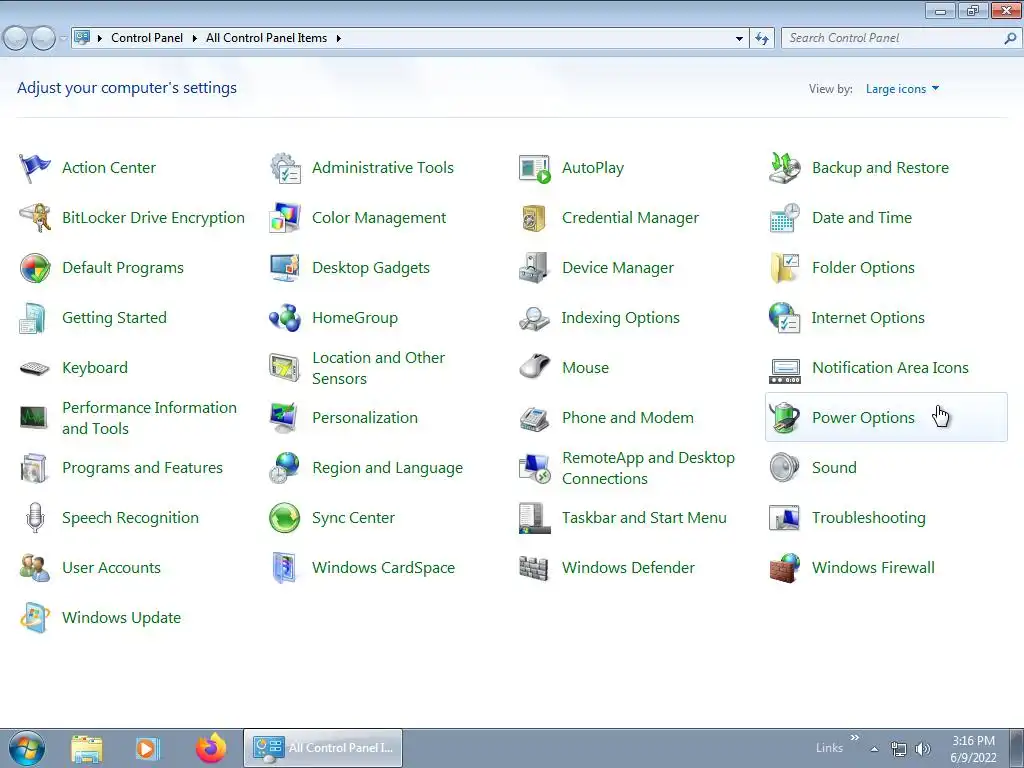Screen dimensions: 1024x768
Task: Expand arrow after Control Panel breadcrumb
Action: (195, 39)
